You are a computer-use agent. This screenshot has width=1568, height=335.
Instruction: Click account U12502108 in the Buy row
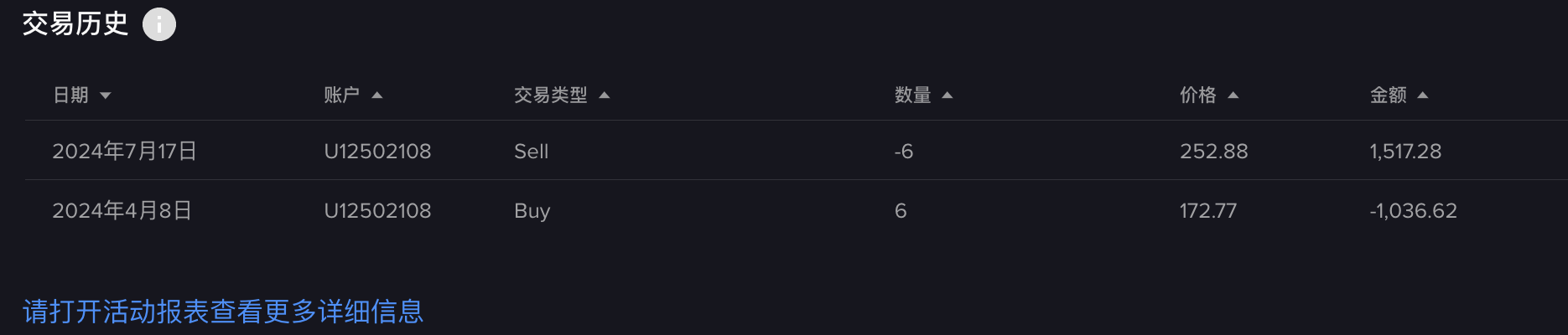pos(377,211)
